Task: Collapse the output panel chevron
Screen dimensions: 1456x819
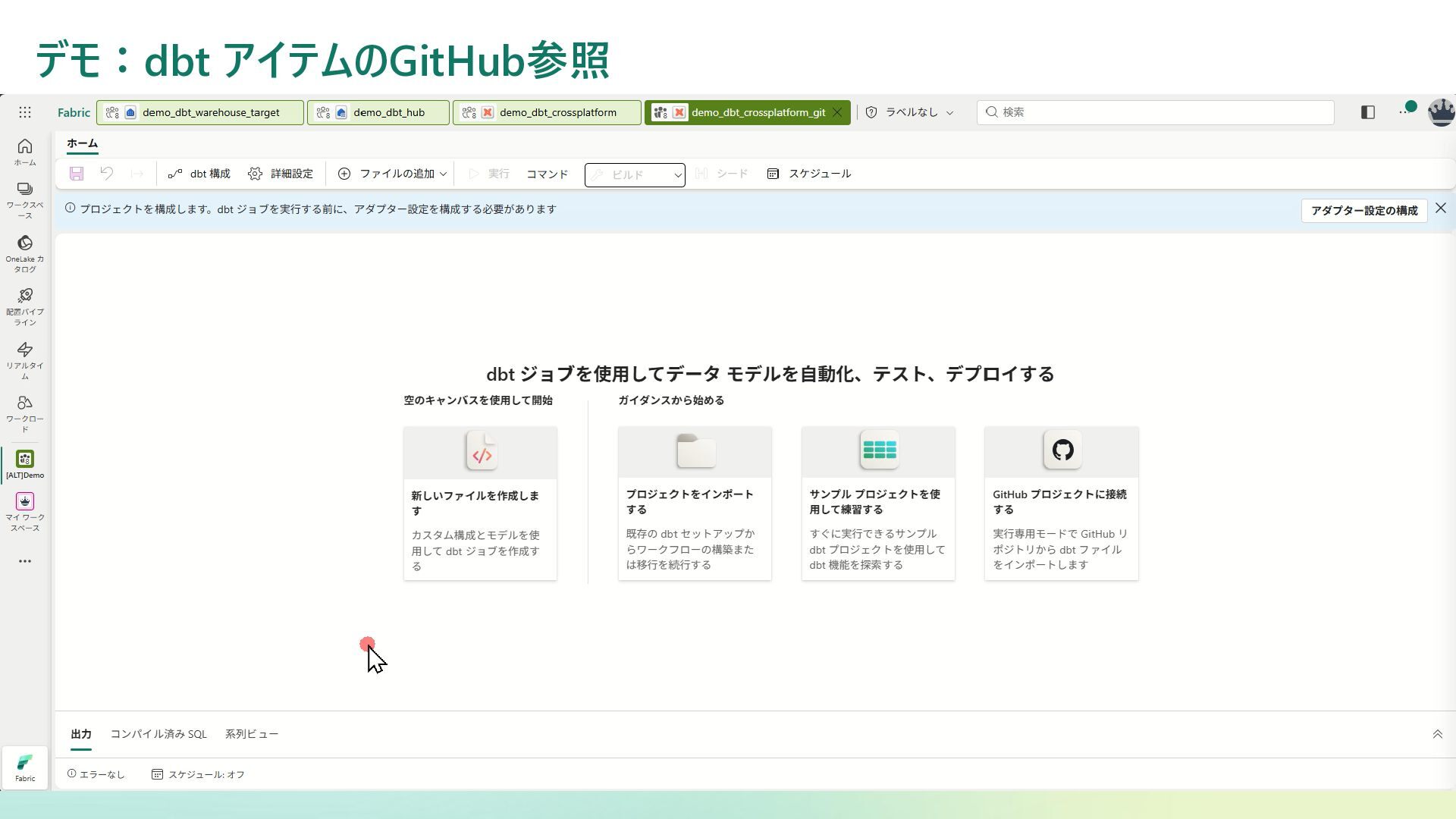Action: pos(1437,734)
